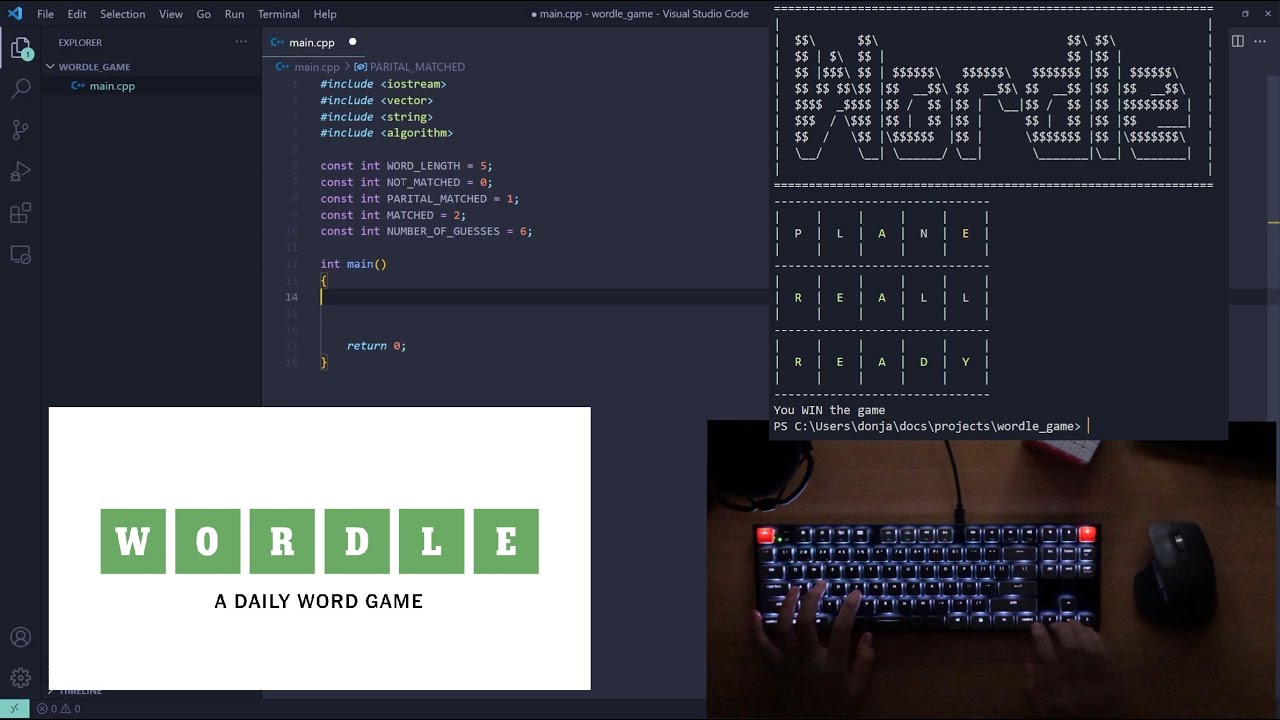Click line number 14 in the gutter

pos(291,297)
